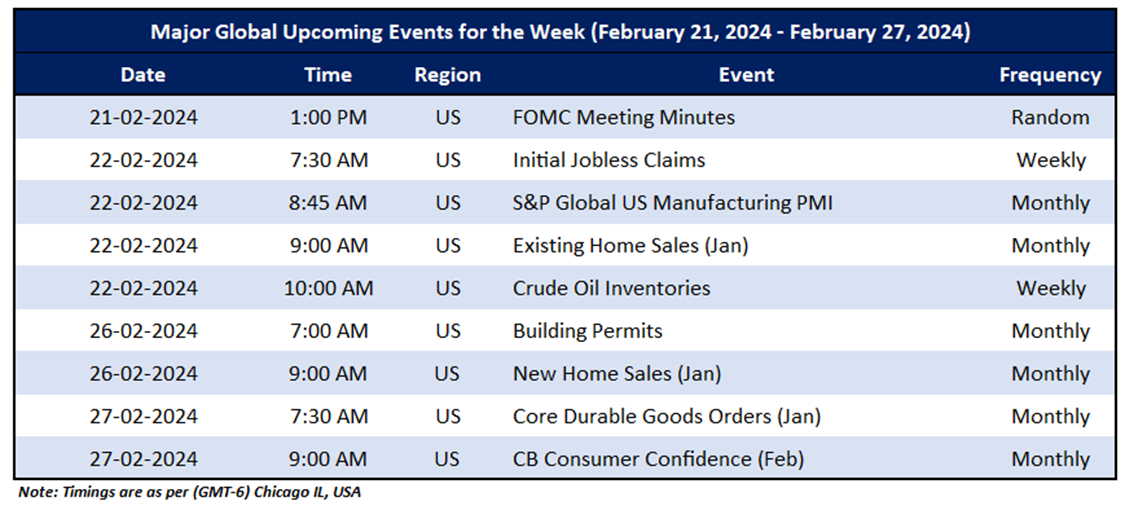This screenshot has height=510, width=1125.
Task: Click the New Home Sales (Jan) event
Action: [x=616, y=374]
